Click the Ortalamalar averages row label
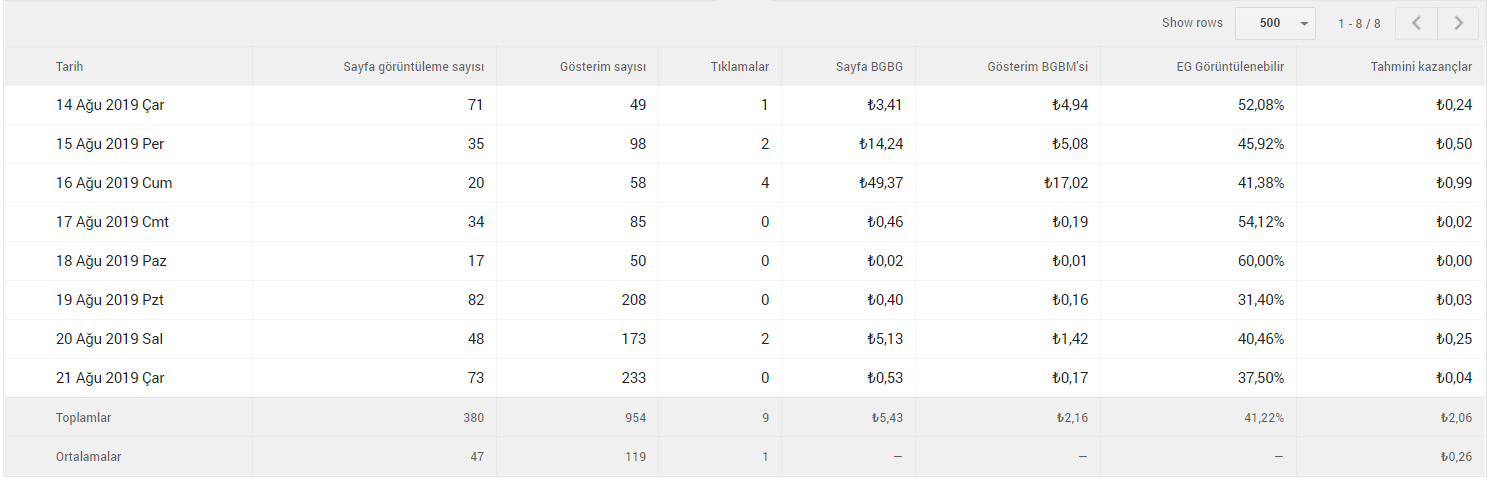 (x=89, y=457)
